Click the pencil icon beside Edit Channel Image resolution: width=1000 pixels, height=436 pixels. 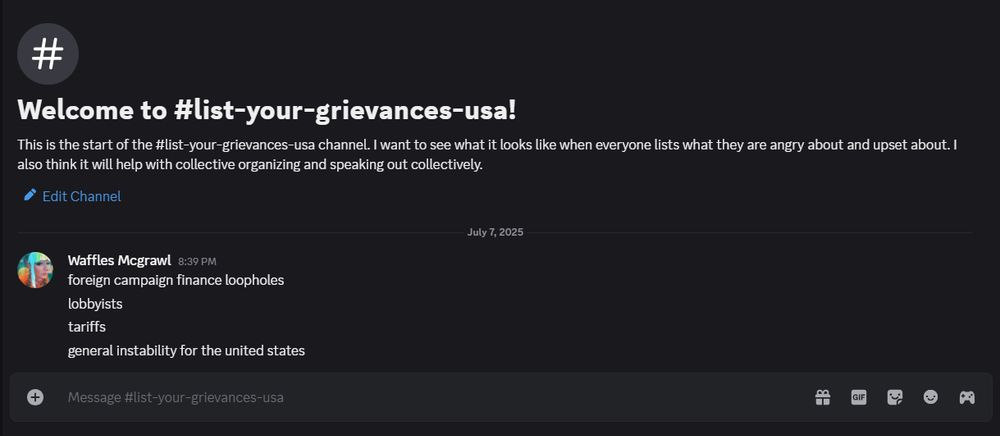pyautogui.click(x=30, y=195)
